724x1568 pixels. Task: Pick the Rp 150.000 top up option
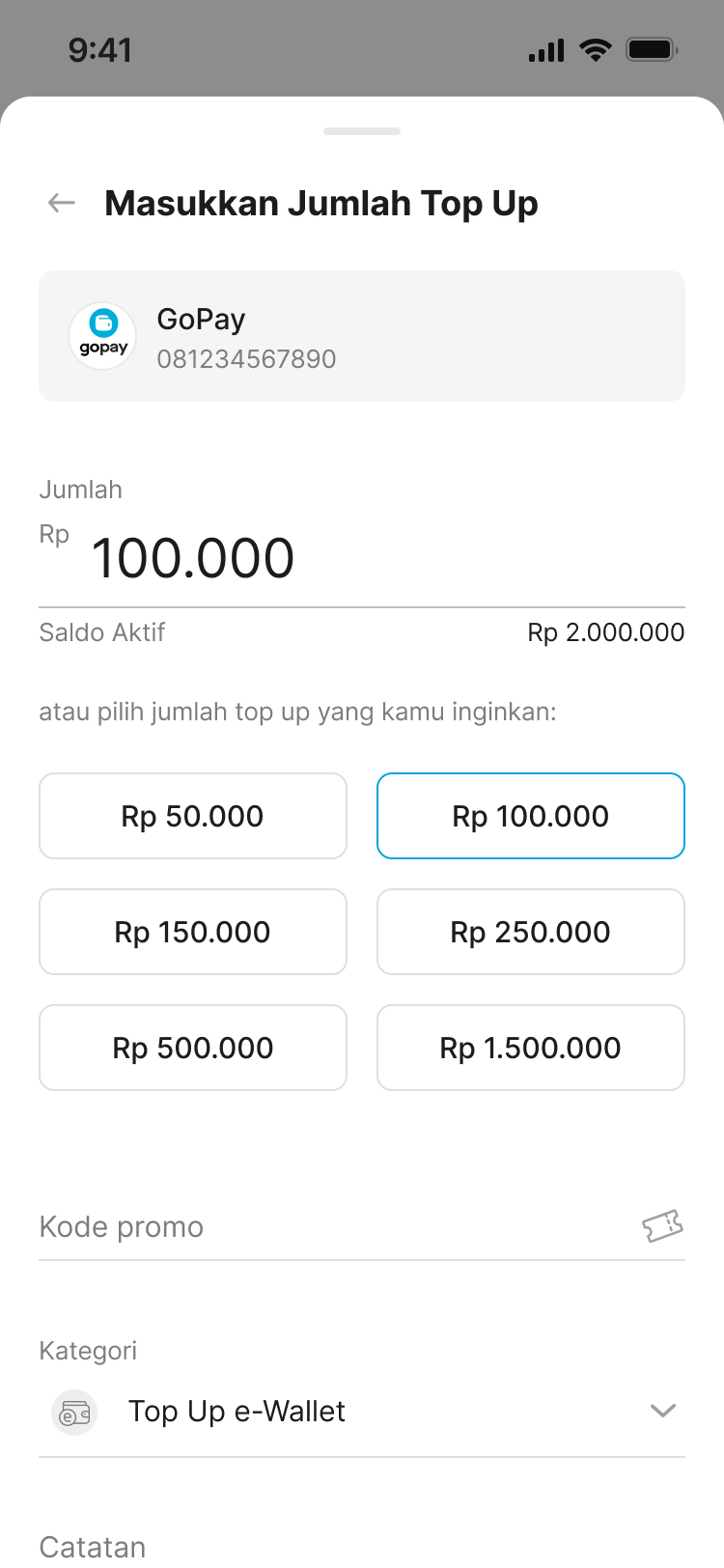click(193, 932)
